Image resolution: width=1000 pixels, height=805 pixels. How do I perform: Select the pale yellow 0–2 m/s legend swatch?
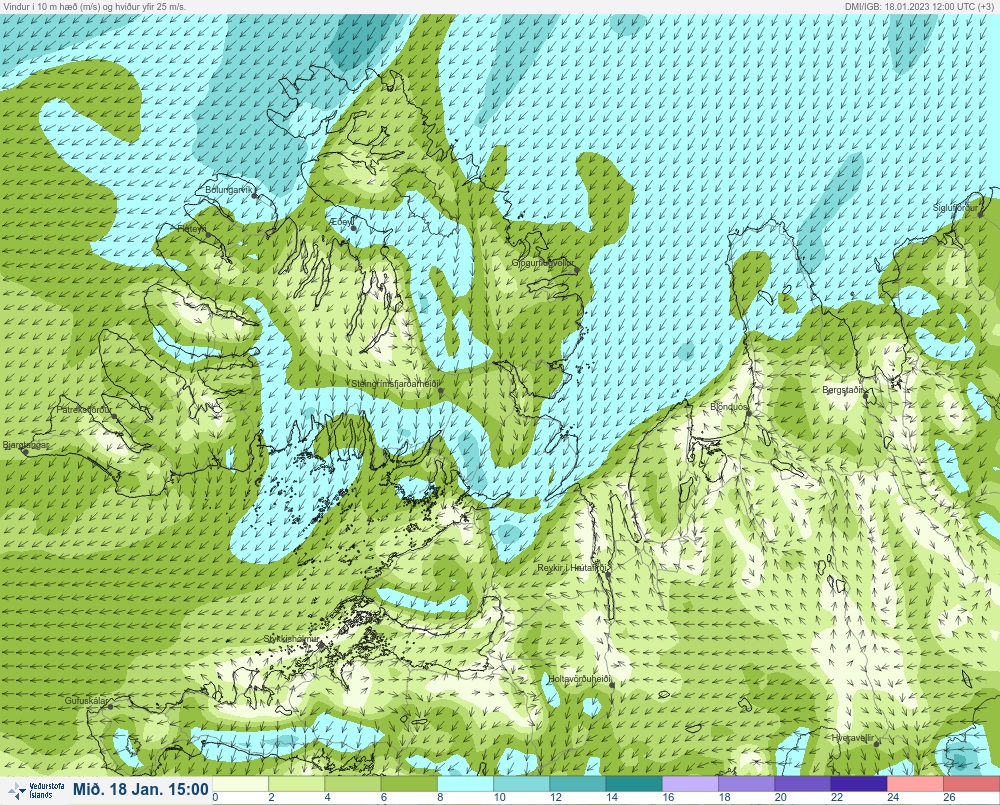point(240,783)
